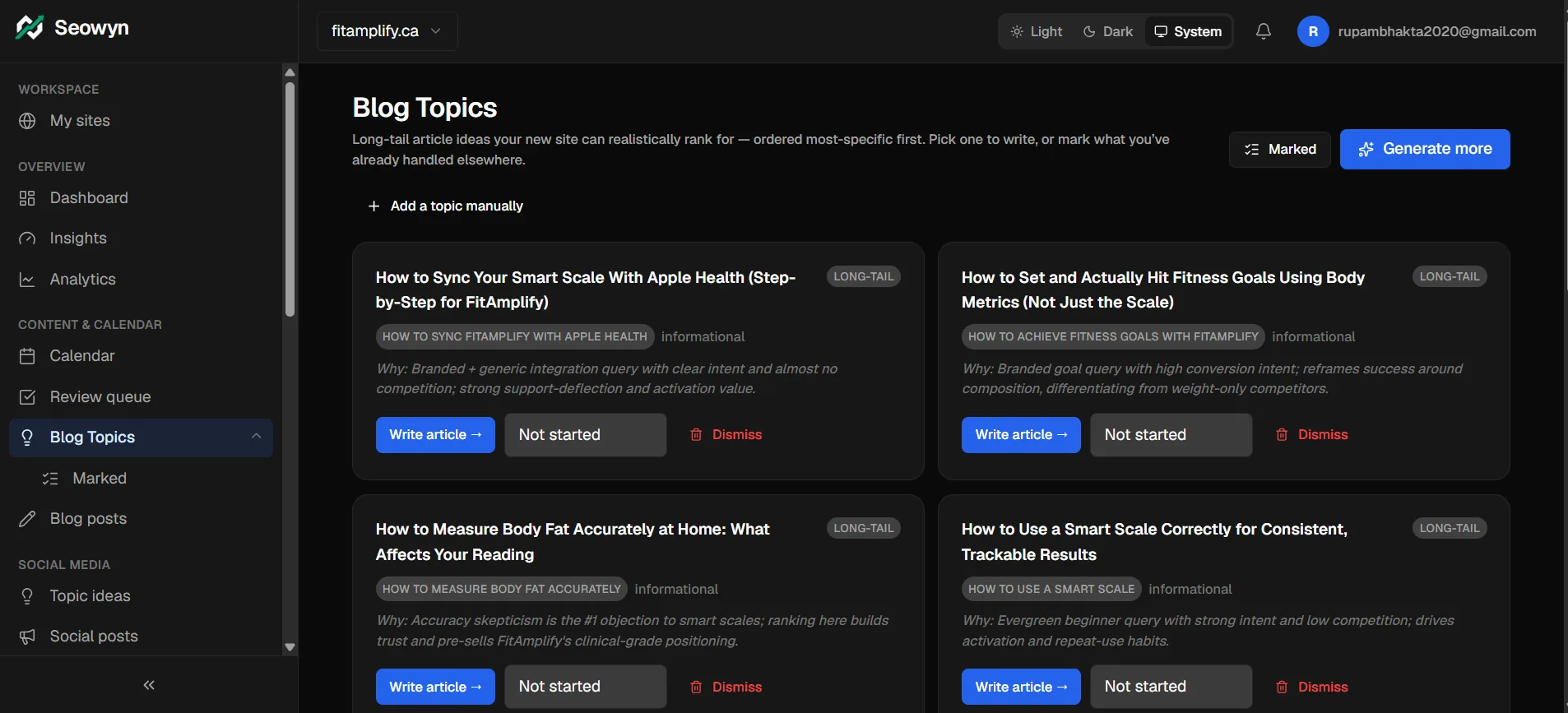1568x713 pixels.
Task: Click title How to Use a Smart Scale Correctly
Action: click(1154, 542)
